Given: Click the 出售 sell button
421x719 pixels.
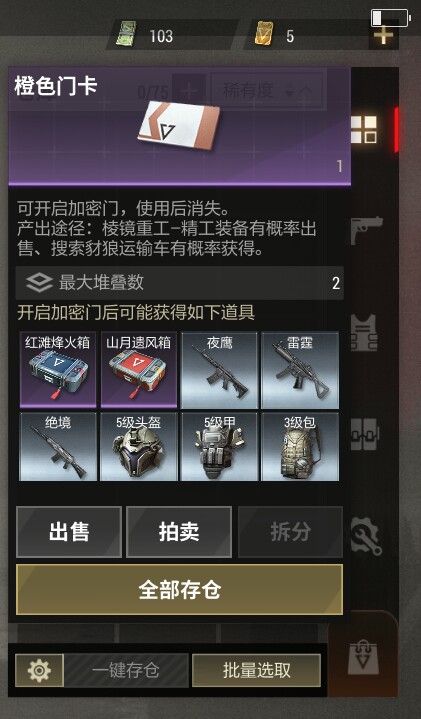Looking at the screenshot, I should click(x=69, y=532).
